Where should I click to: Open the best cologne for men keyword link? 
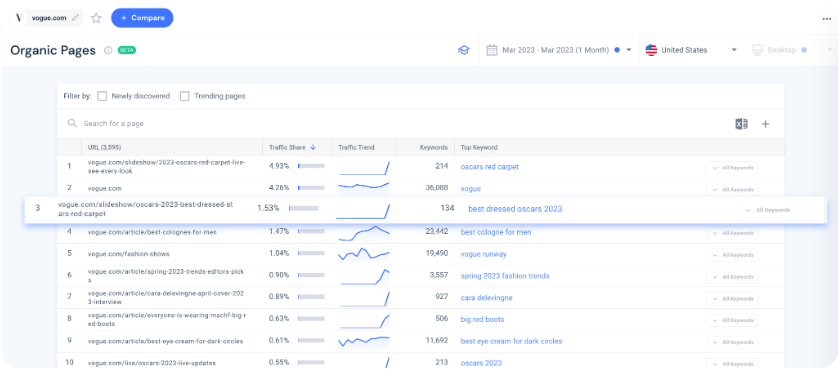click(496, 232)
